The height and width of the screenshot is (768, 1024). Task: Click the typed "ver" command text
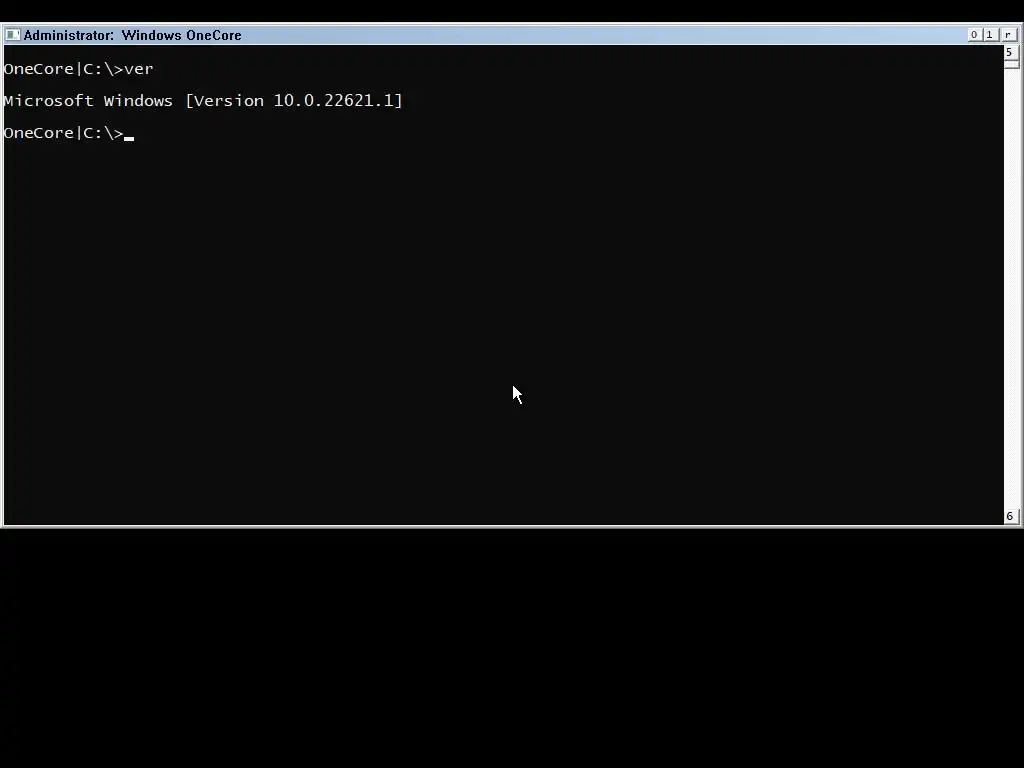coord(138,69)
